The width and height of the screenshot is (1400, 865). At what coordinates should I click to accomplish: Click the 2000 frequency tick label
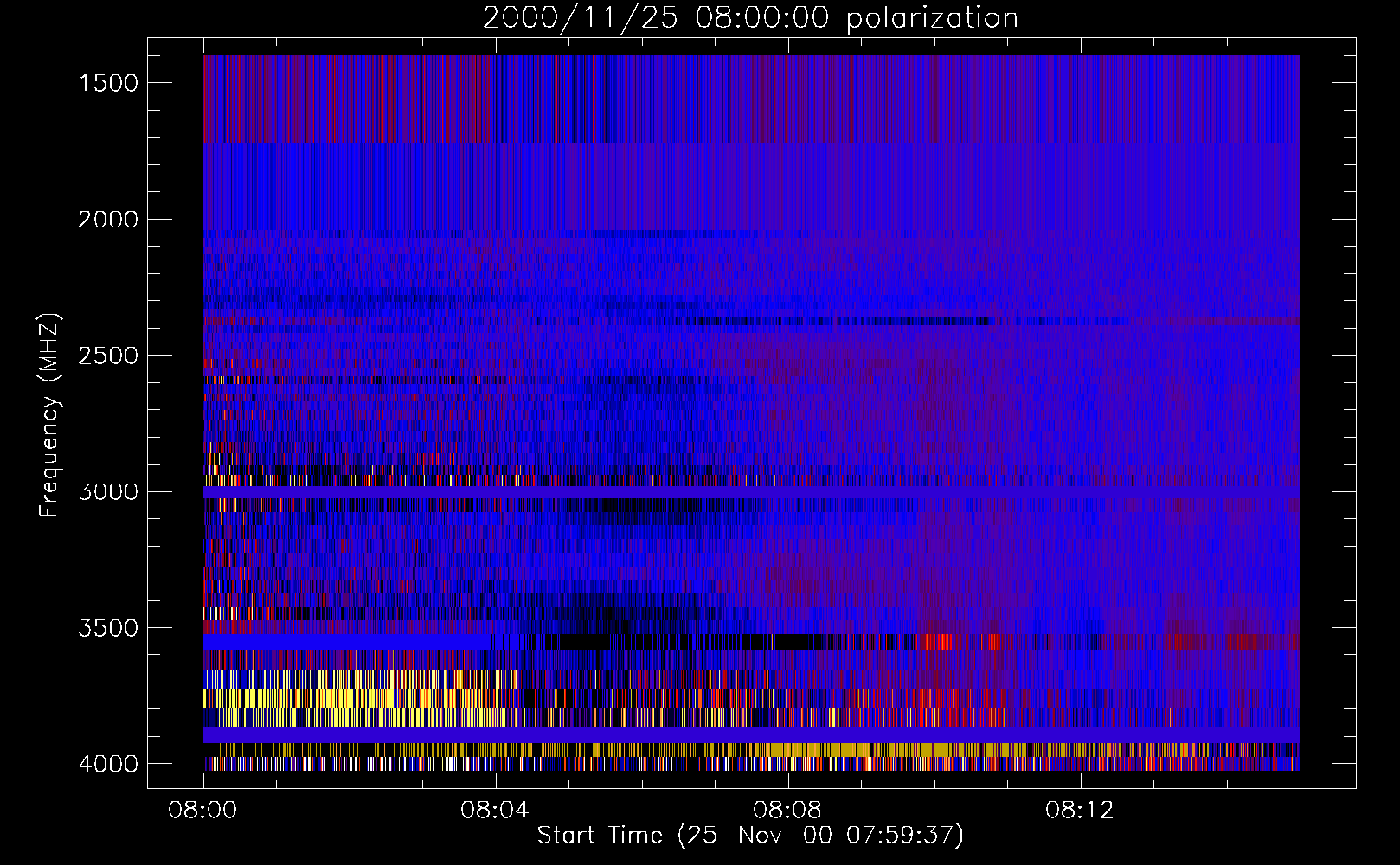coord(108,220)
